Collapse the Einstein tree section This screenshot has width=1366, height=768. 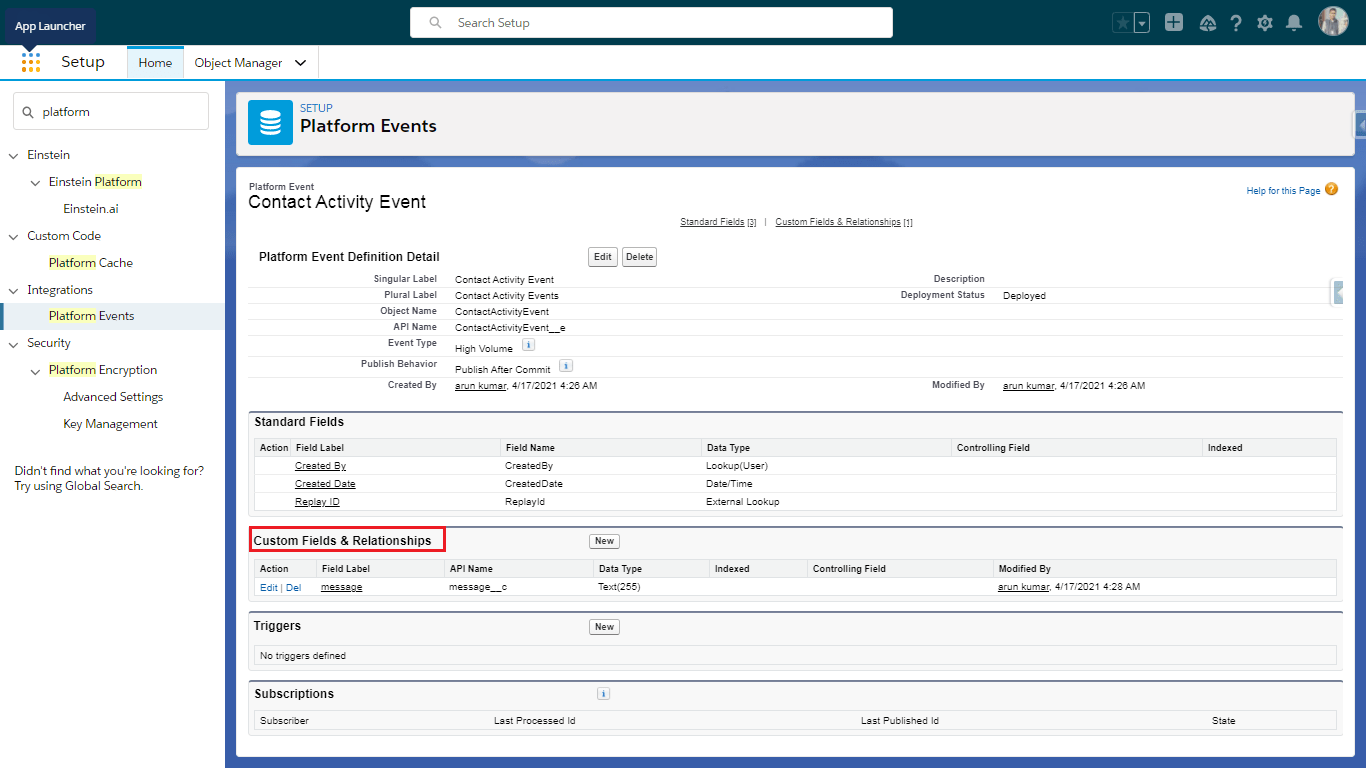click(x=14, y=155)
